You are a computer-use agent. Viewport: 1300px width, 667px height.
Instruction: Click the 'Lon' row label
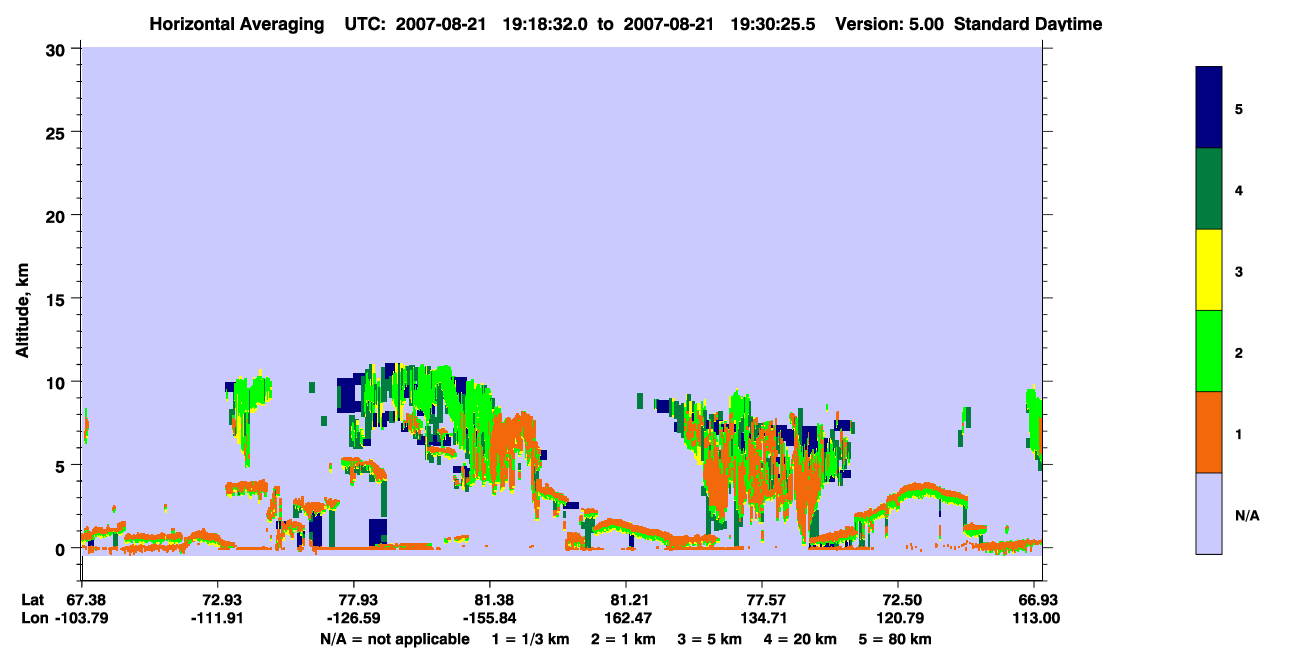(x=33, y=618)
